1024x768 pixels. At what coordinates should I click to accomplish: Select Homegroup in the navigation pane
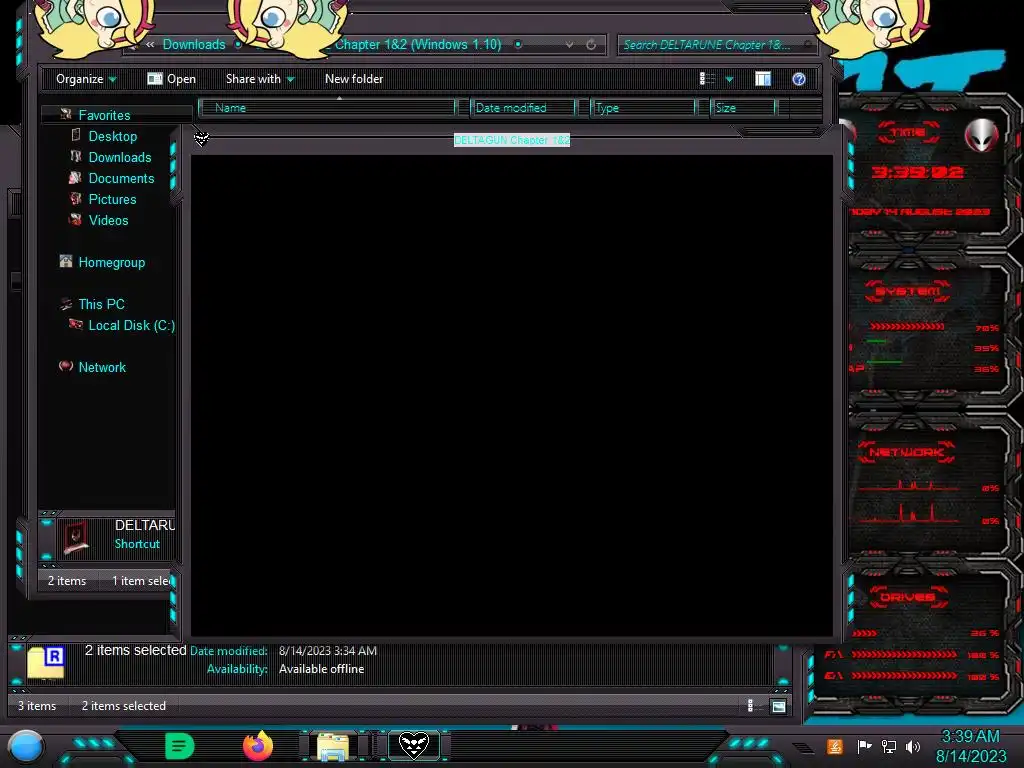(x=112, y=263)
